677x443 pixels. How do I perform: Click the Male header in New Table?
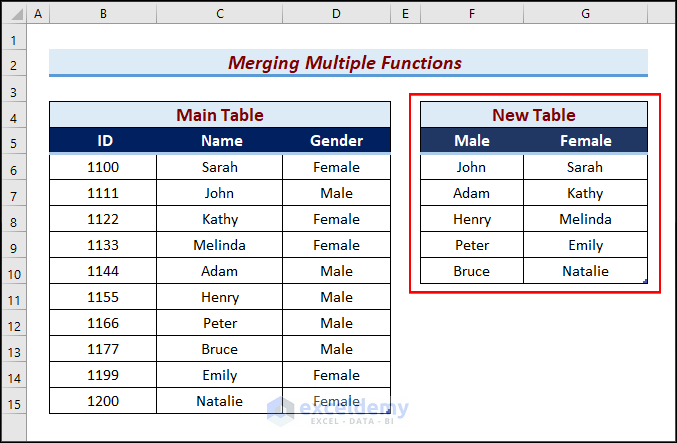tap(472, 141)
